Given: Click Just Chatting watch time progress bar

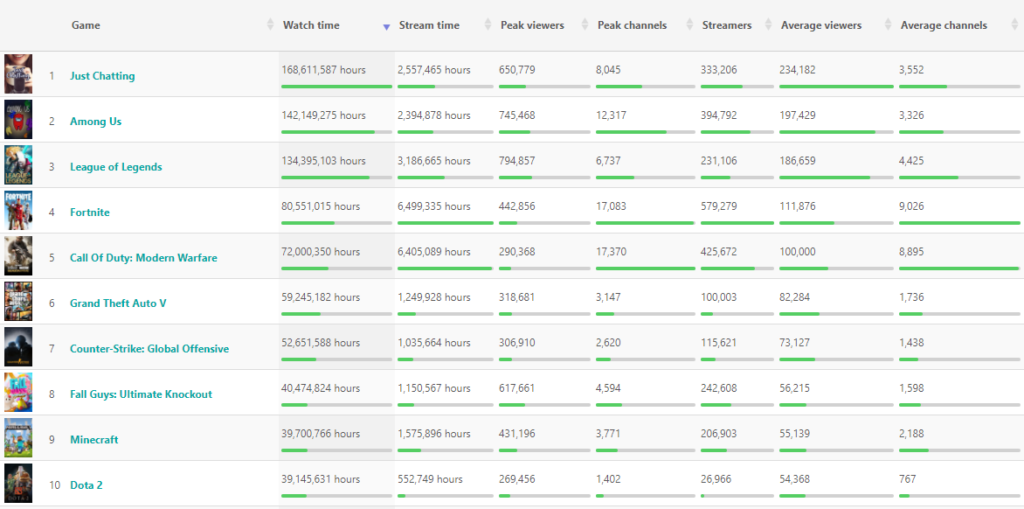Looking at the screenshot, I should [x=337, y=86].
